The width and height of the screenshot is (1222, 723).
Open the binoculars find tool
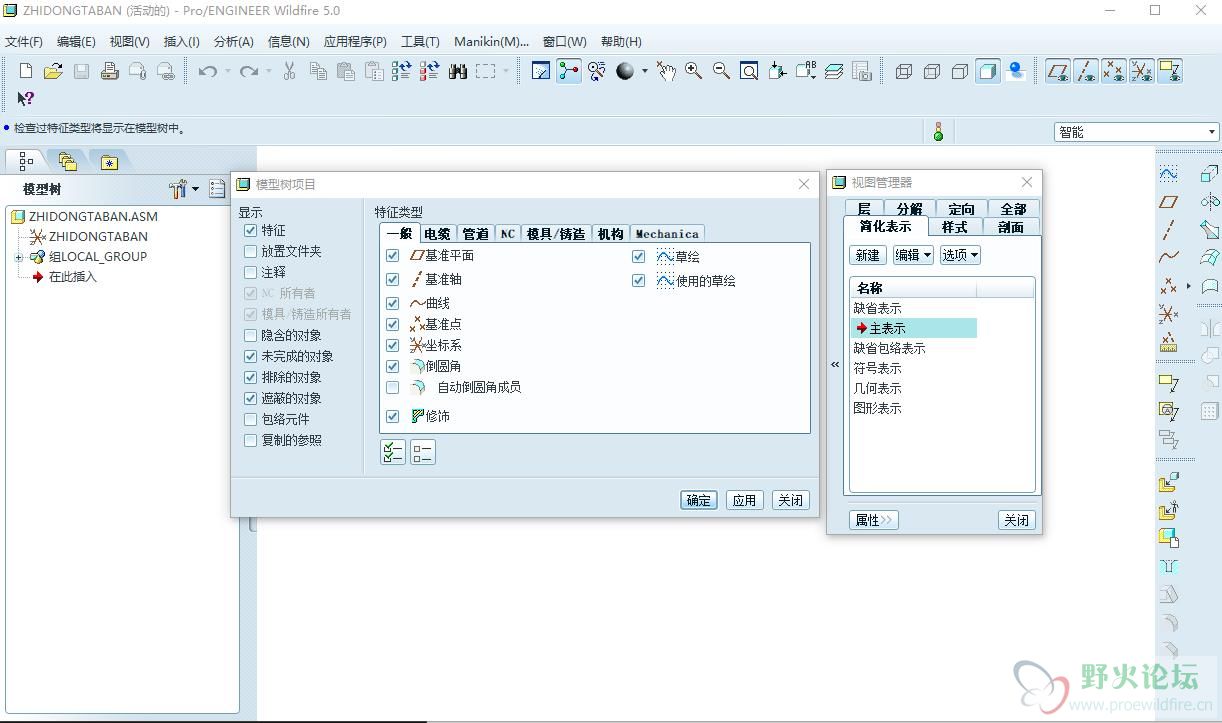458,71
